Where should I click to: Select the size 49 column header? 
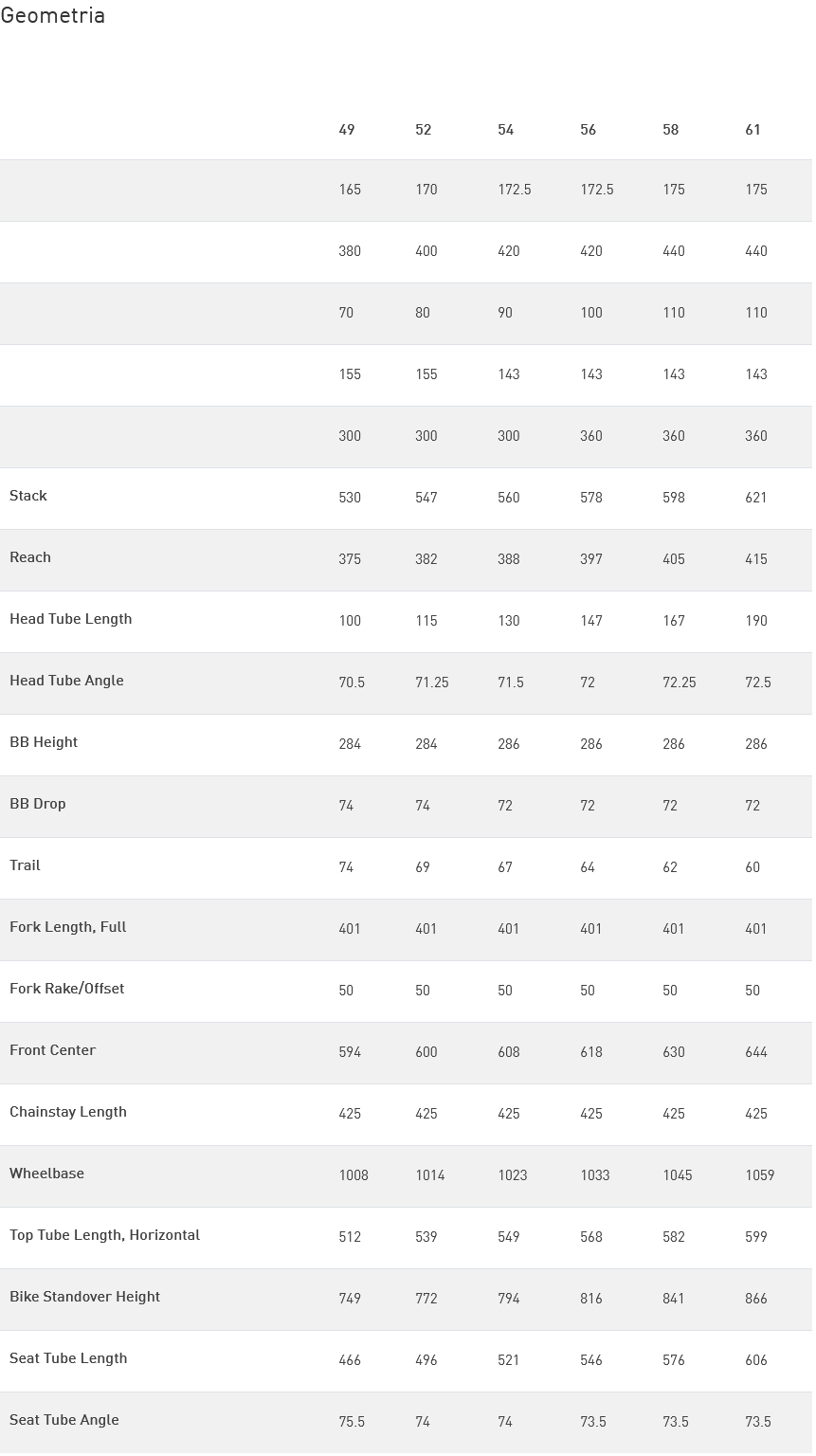pyautogui.click(x=347, y=130)
